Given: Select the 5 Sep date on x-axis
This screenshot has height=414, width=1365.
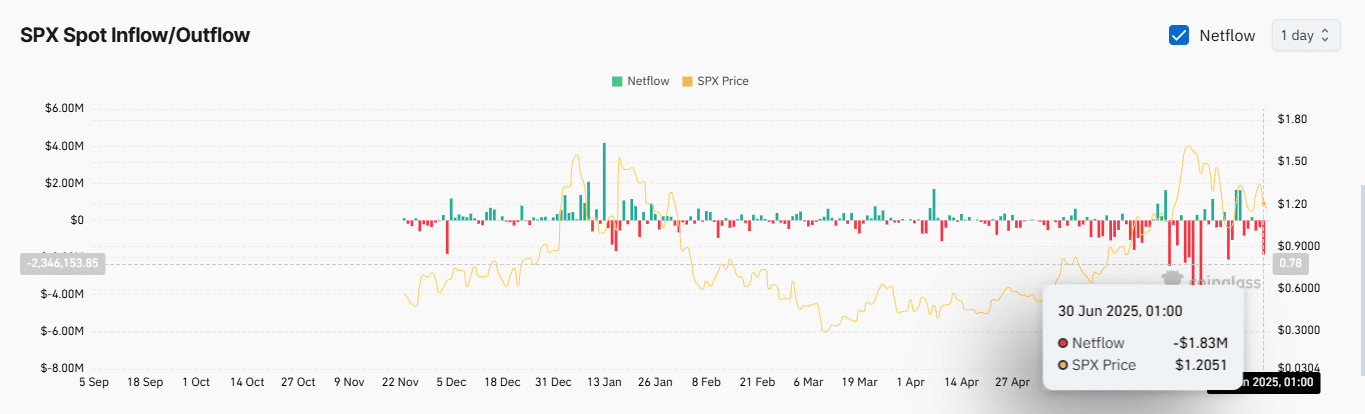Looking at the screenshot, I should click(93, 382).
